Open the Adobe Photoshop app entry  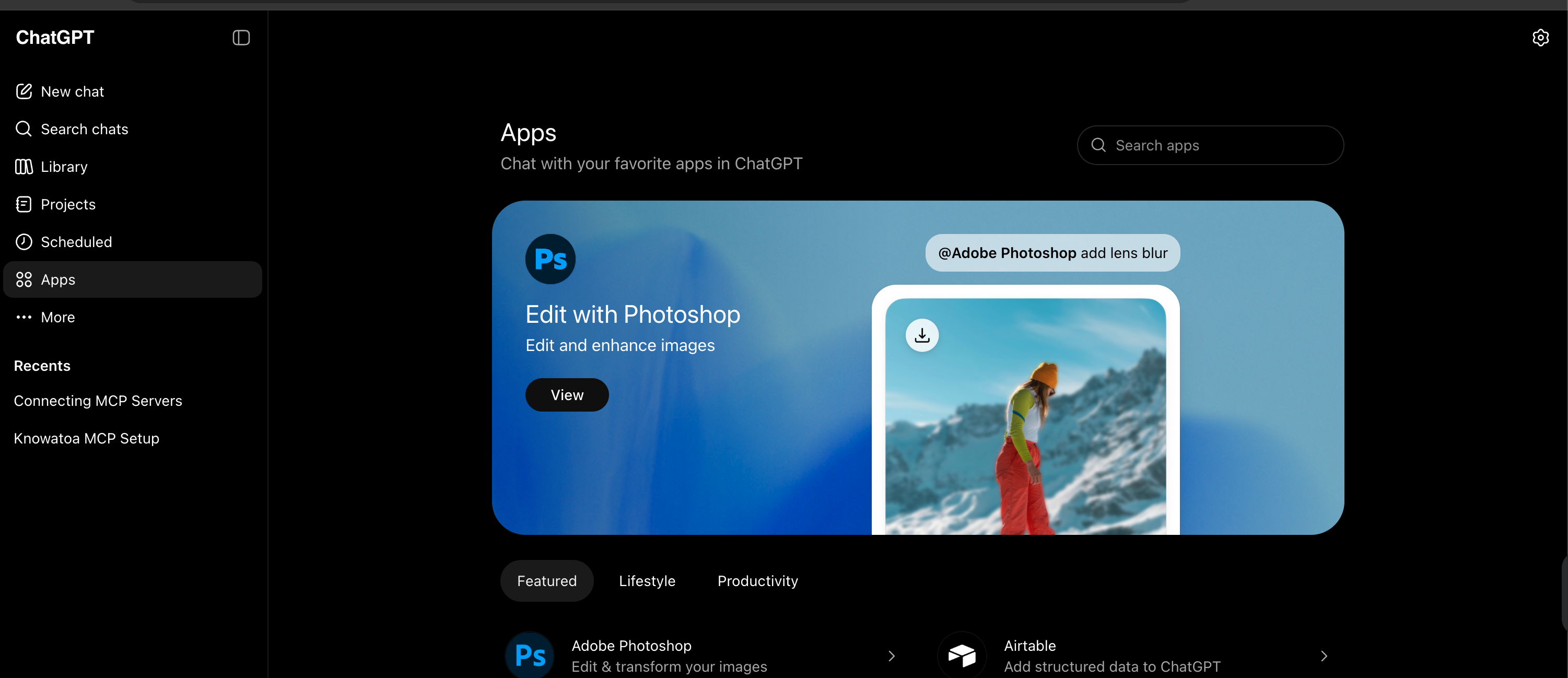(703, 656)
